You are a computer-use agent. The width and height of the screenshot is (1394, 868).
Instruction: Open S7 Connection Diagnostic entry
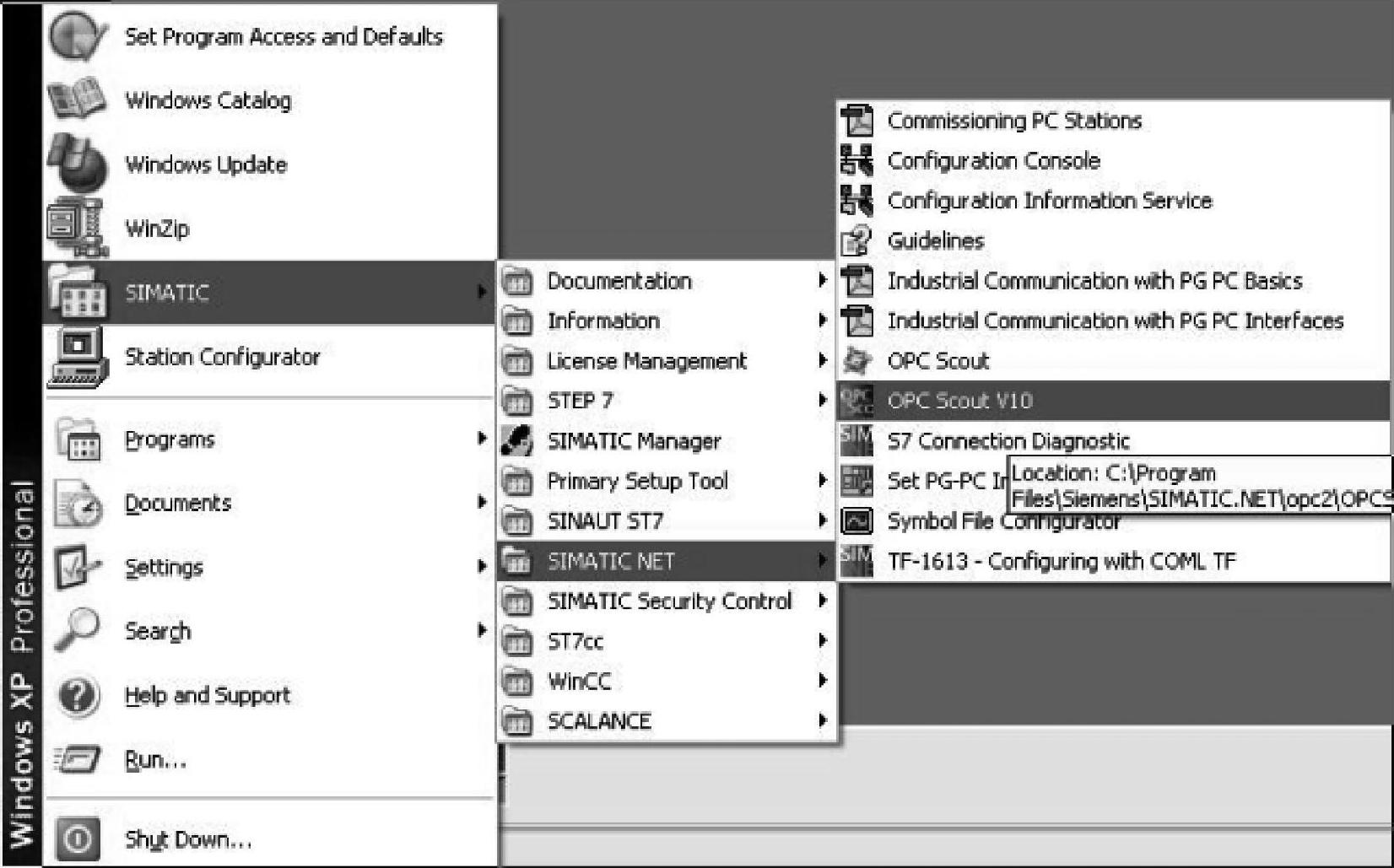[x=1113, y=440]
